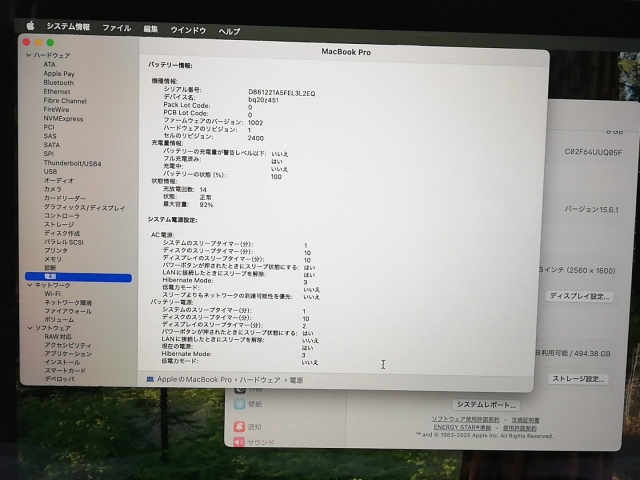Screen dimensions: 640x480
Task: Click ストレージ設定 button in Settings window
Action: 578,379
